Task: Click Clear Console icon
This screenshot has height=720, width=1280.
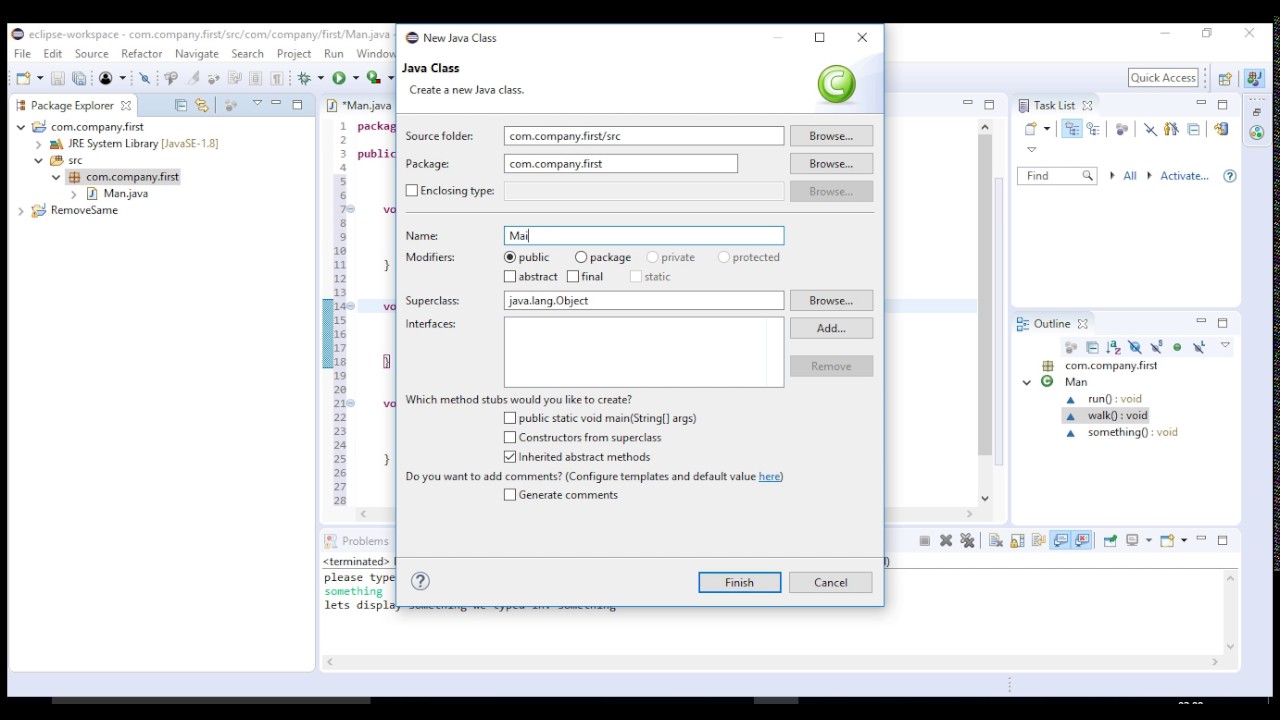Action: tap(996, 541)
